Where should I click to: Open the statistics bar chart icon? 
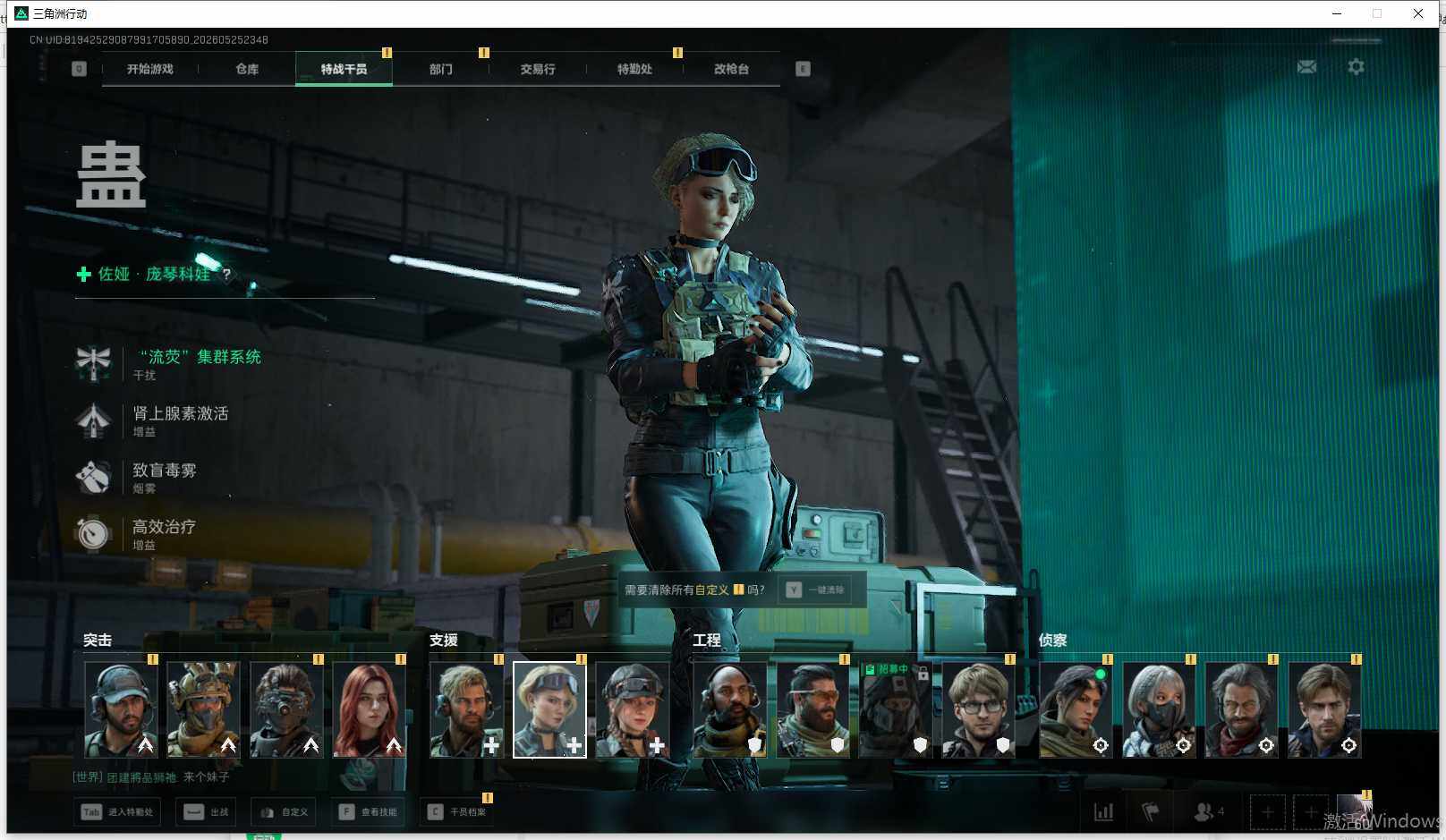(x=1103, y=812)
